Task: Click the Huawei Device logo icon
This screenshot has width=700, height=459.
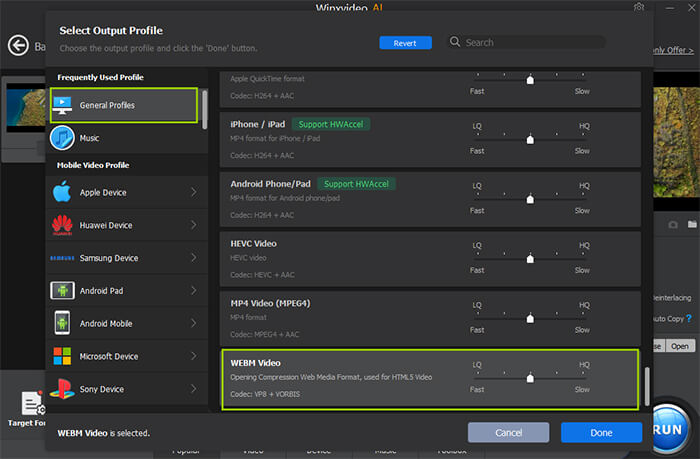Action: pyautogui.click(x=62, y=225)
